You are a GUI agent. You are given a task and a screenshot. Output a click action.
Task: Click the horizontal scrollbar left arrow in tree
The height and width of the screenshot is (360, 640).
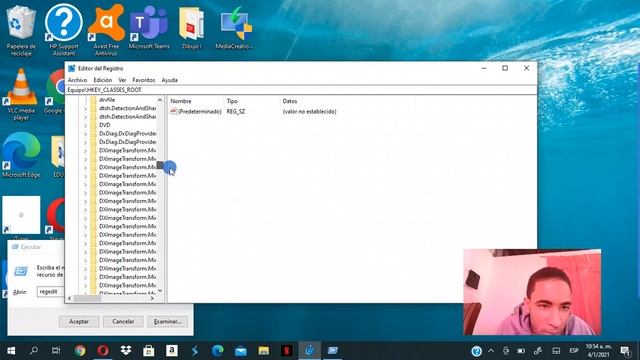click(x=69, y=298)
